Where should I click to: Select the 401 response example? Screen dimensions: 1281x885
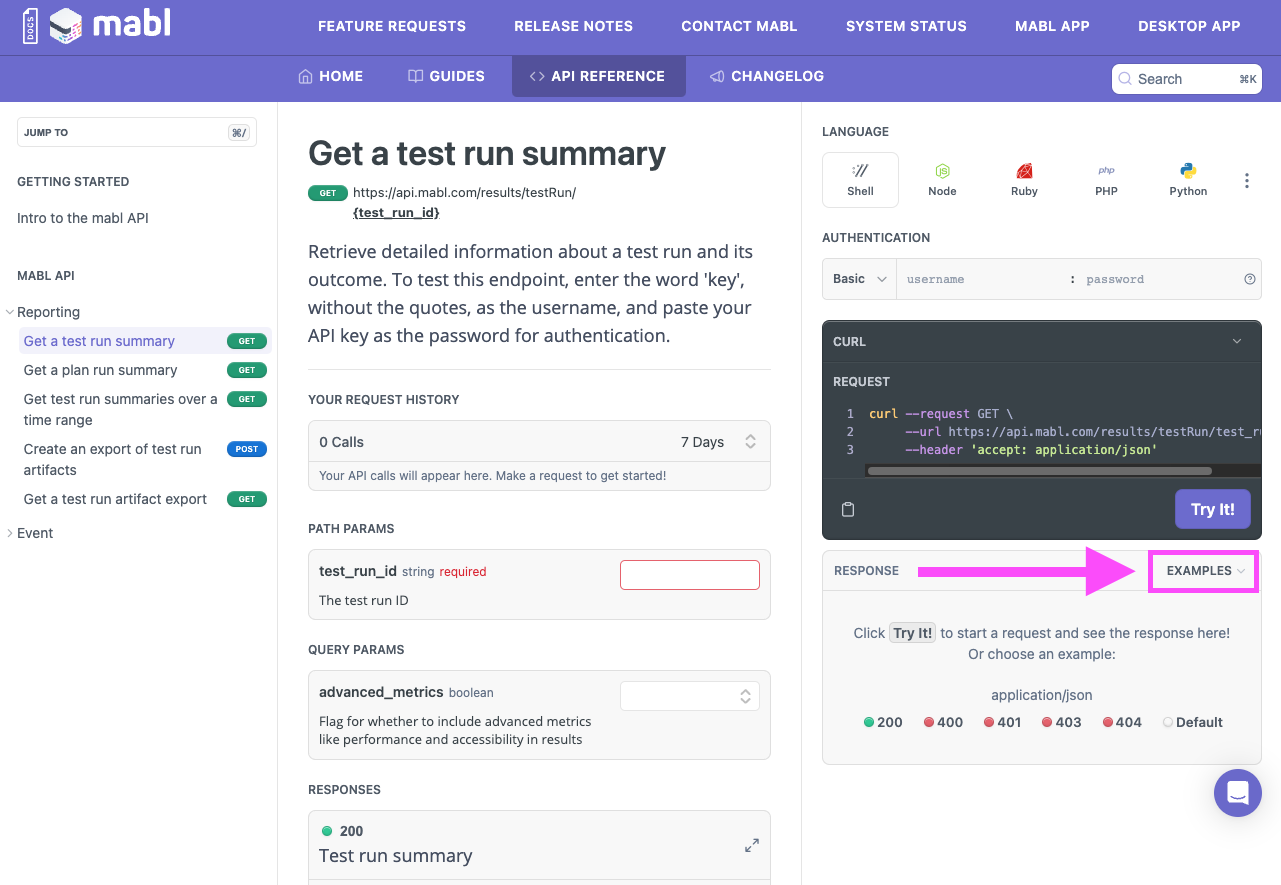click(x=1002, y=722)
